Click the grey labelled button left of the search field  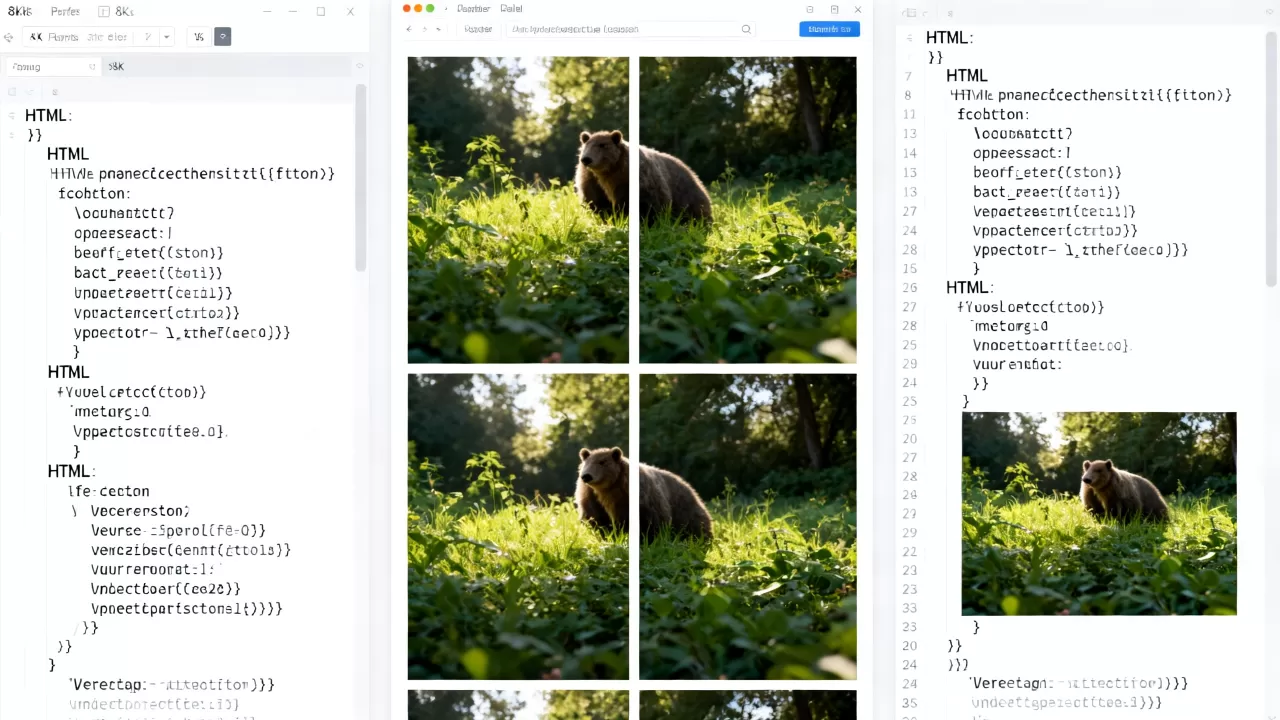[478, 29]
